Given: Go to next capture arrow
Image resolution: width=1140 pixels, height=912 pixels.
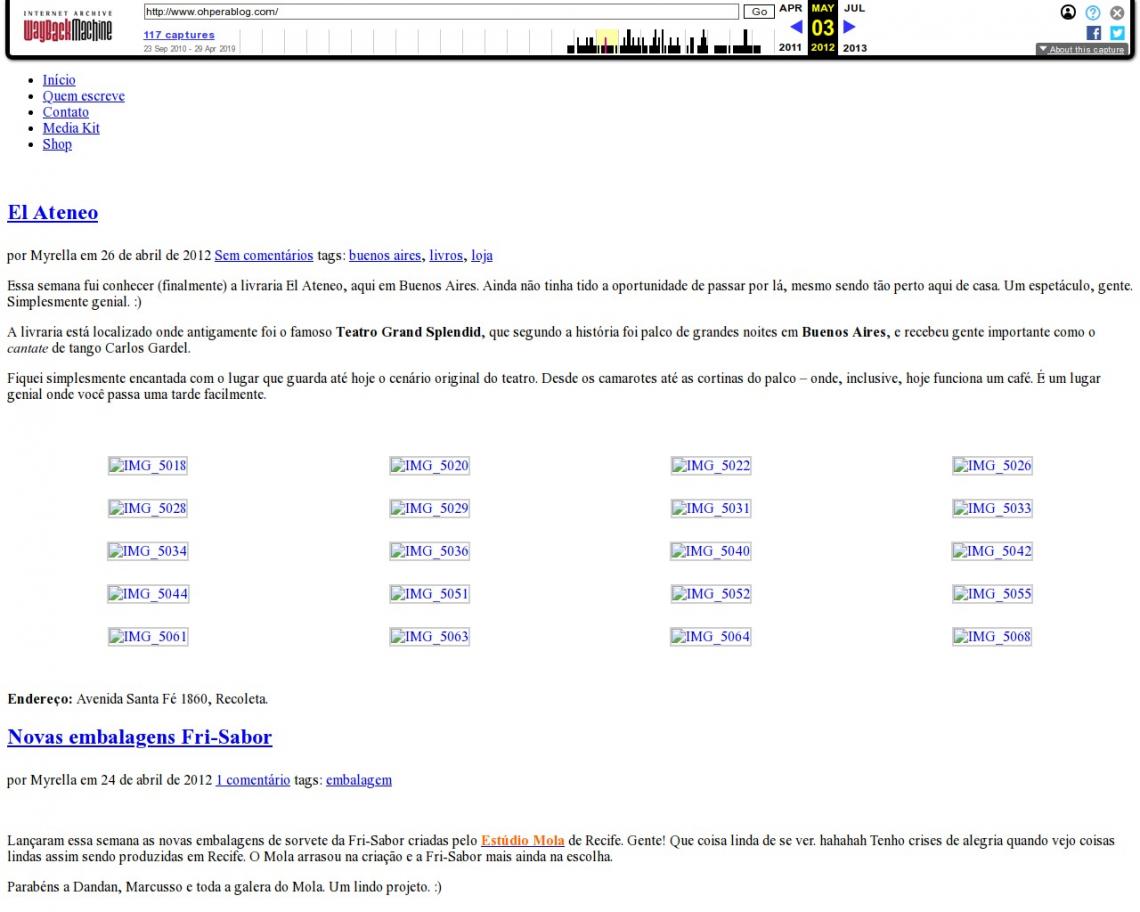Looking at the screenshot, I should point(849,27).
